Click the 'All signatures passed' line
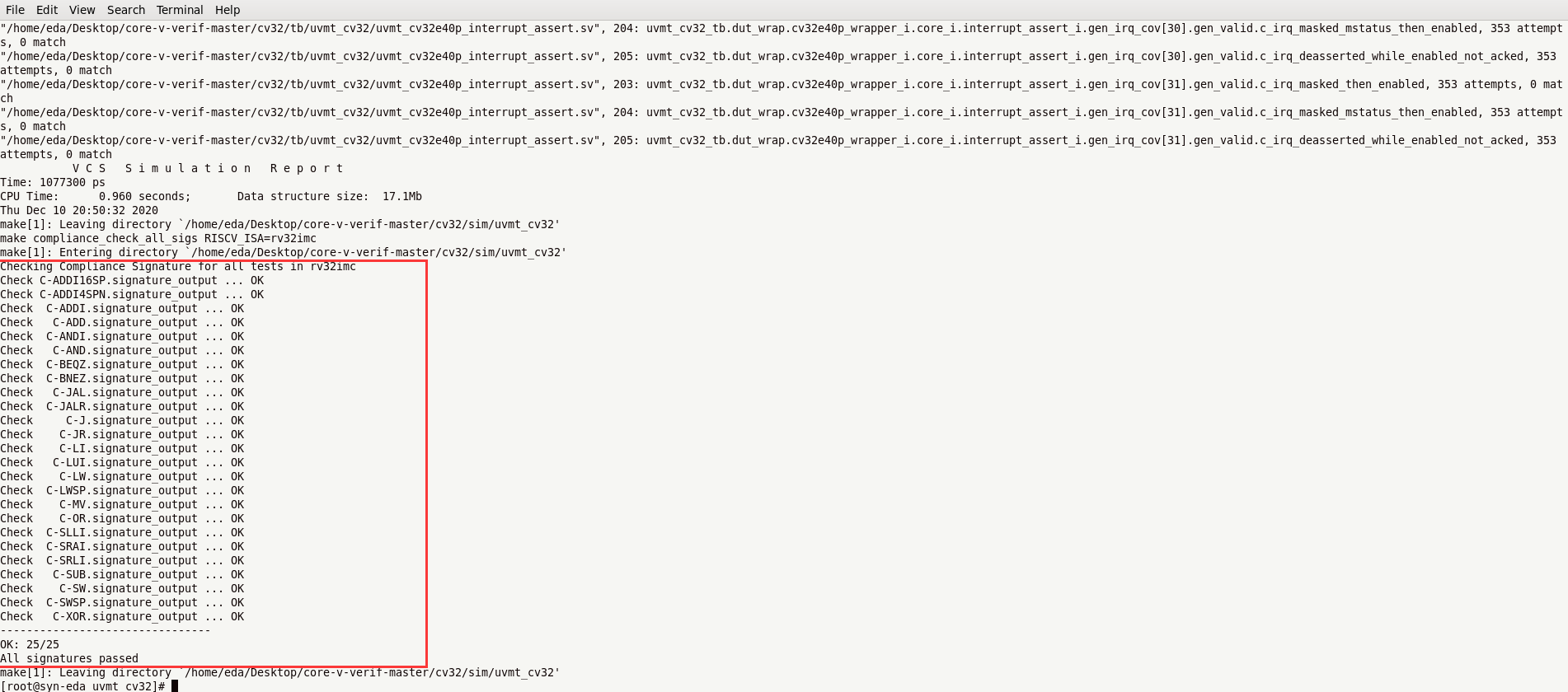Viewport: 1568px width, 692px height. point(69,658)
